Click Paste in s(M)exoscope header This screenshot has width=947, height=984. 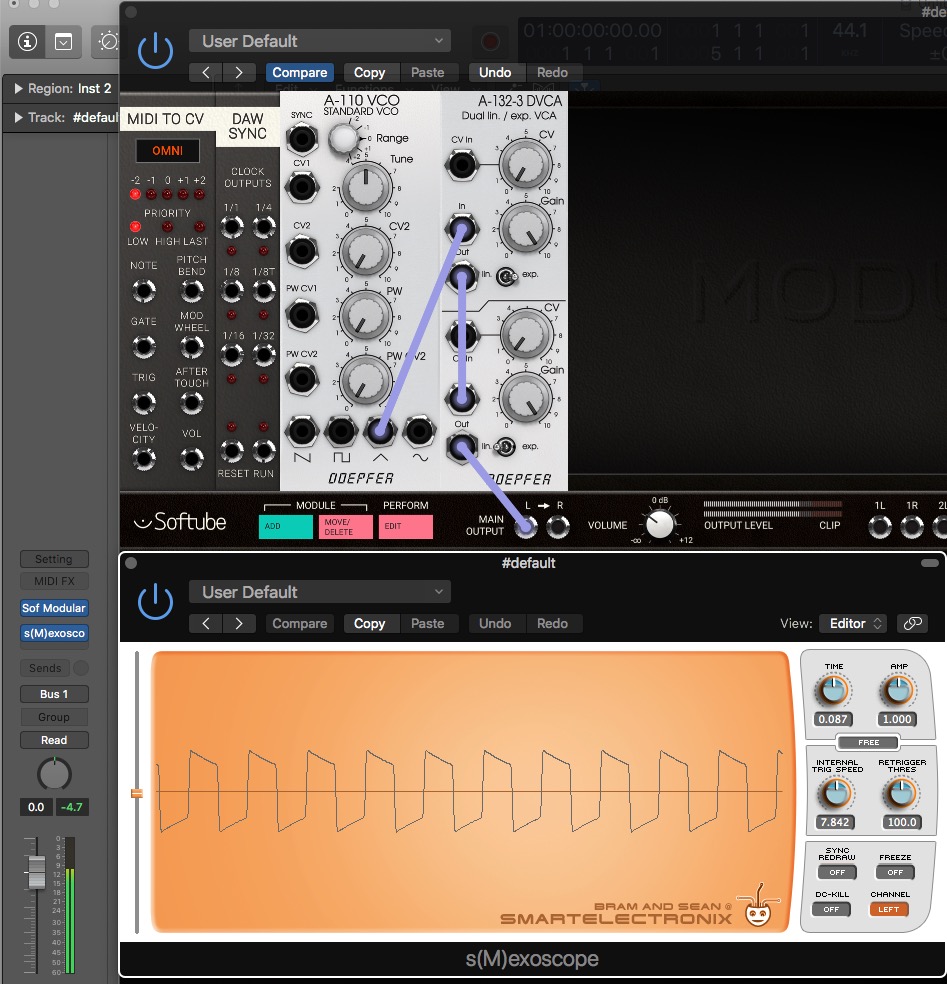tap(427, 623)
